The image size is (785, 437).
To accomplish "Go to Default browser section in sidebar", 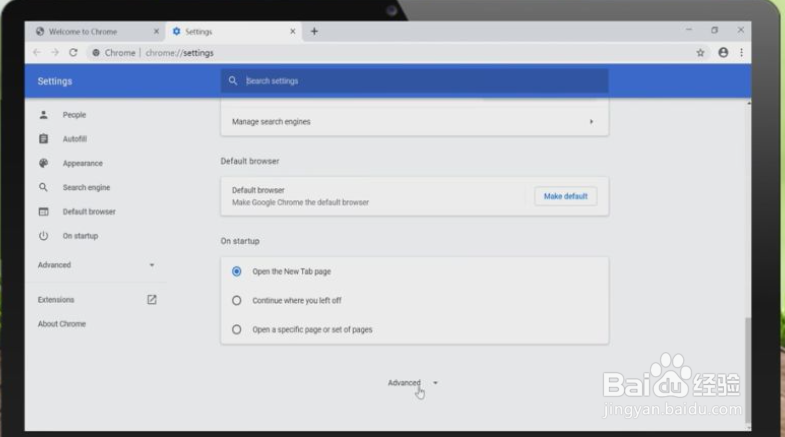I will click(x=89, y=212).
